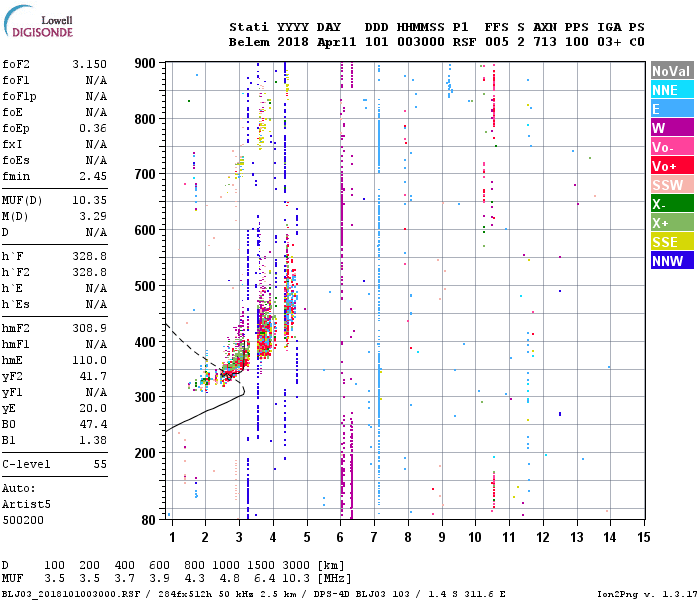Click the foEp value 0.36
The width and height of the screenshot is (700, 600).
(x=93, y=129)
